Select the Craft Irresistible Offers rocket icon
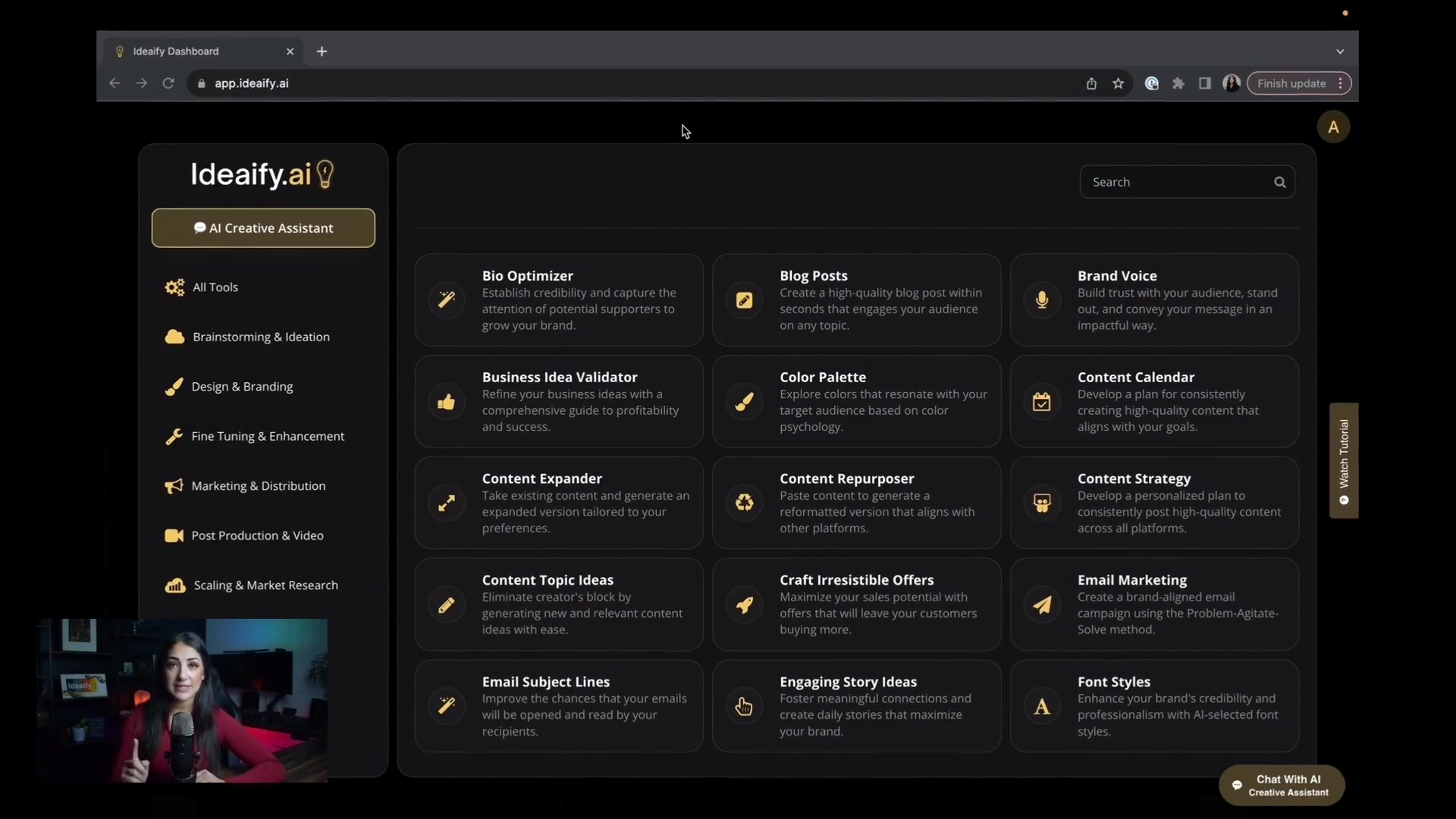This screenshot has height=819, width=1456. point(744,604)
